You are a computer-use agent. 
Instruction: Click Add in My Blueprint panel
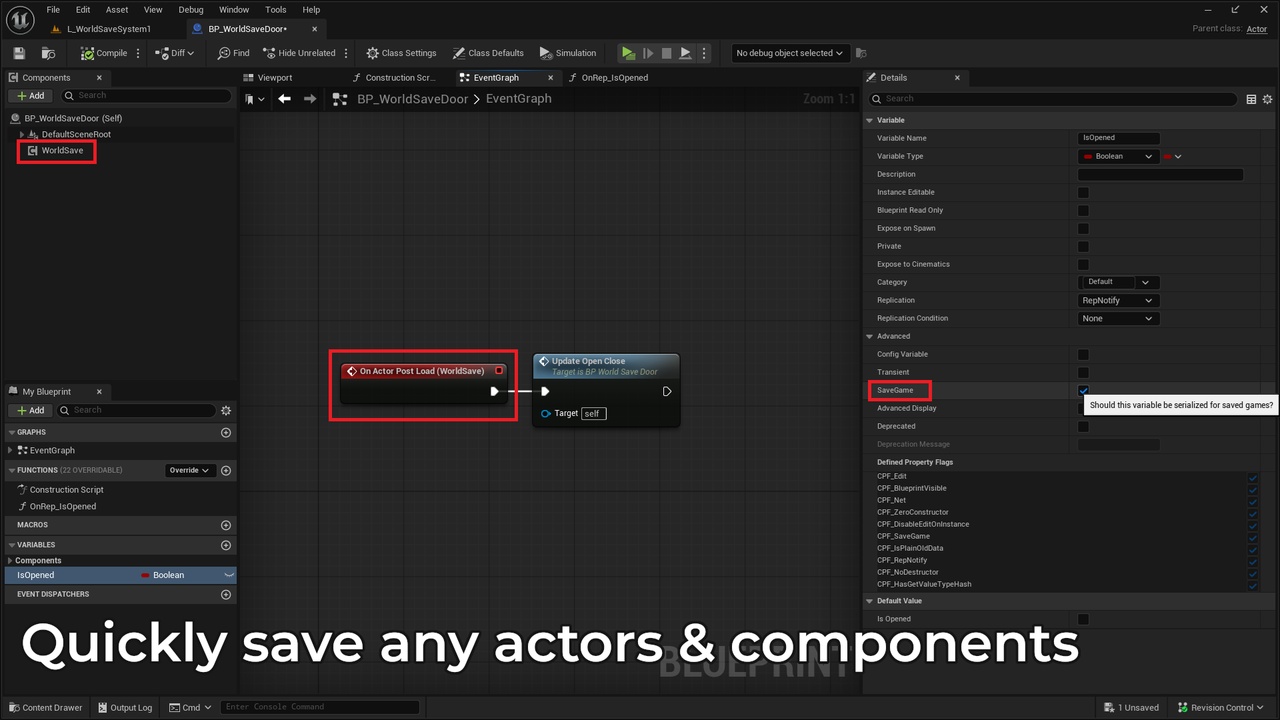pyautogui.click(x=31, y=410)
